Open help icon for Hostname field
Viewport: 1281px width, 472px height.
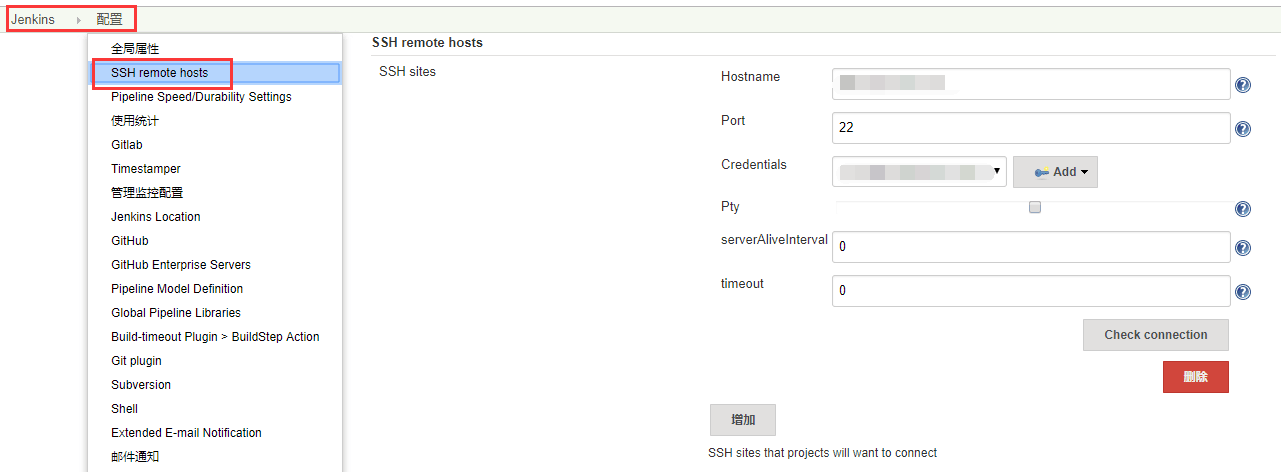(1243, 85)
